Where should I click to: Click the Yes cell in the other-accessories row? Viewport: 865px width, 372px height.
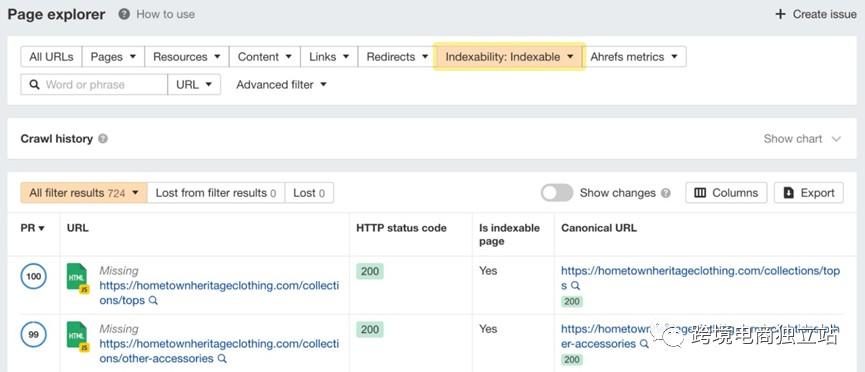[x=488, y=329]
